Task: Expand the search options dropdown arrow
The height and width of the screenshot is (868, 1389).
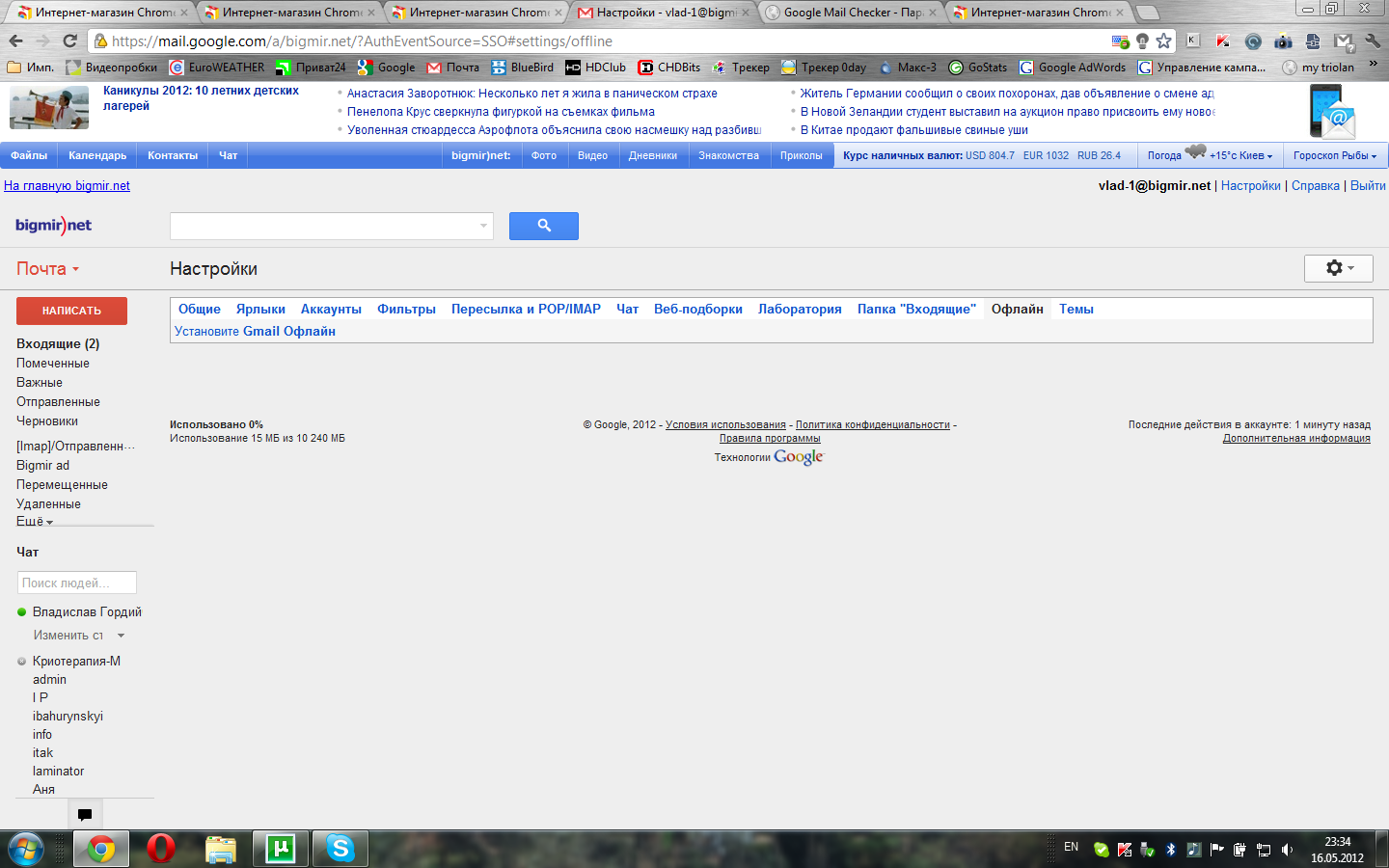Action: pos(483,226)
